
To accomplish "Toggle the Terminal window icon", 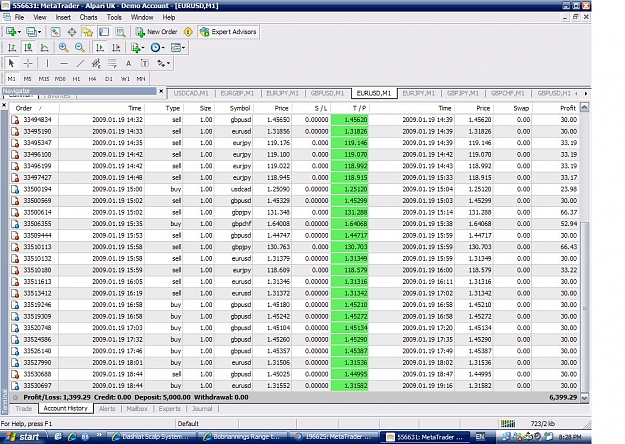I will point(104,32).
